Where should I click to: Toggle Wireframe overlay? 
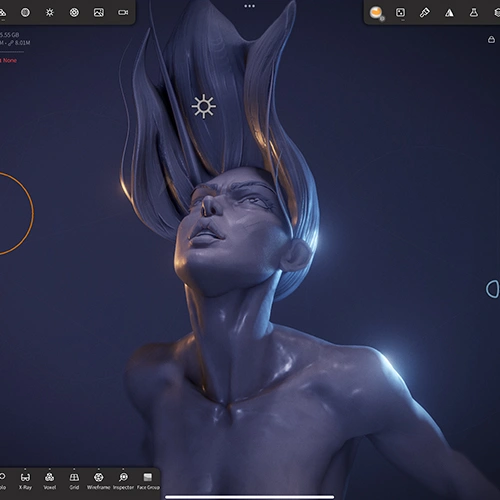pos(98,481)
